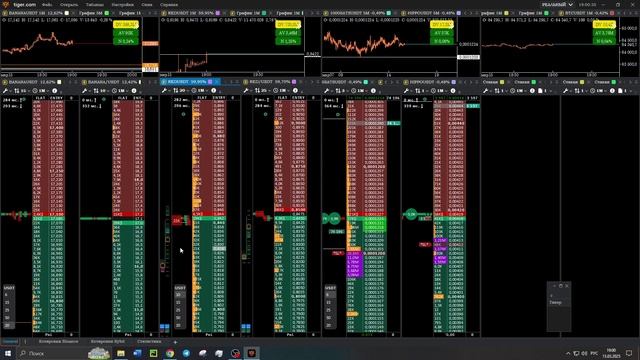Screen dimensions: 640x360
Task: Click the Tiger app icon in taskbar
Action: (251, 353)
